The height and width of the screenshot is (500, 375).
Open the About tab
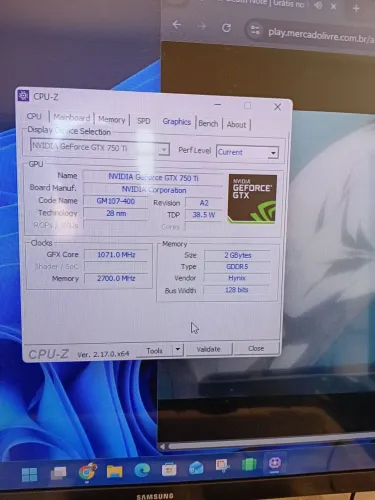236,124
